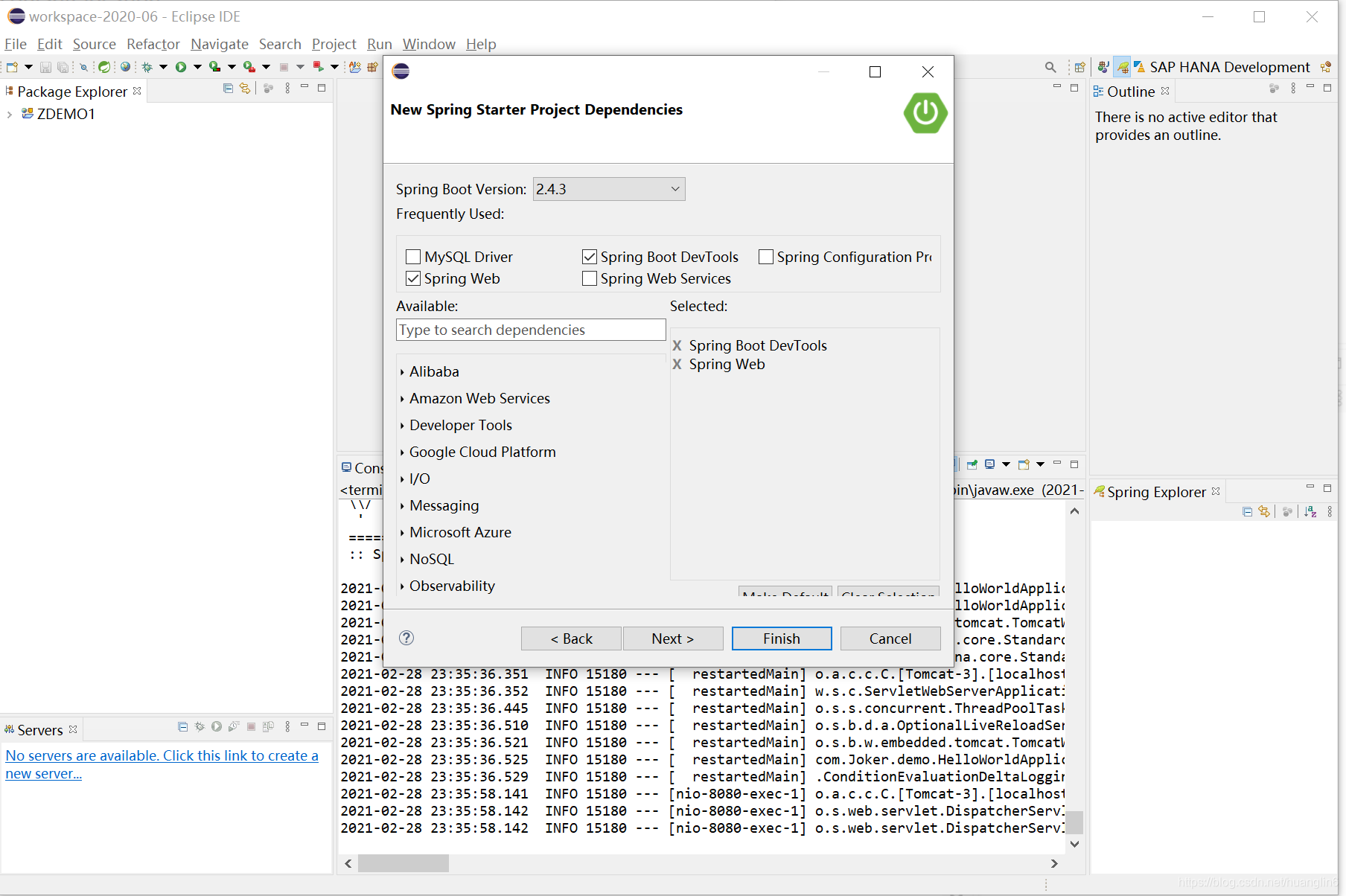Select the Servers view tab
The height and width of the screenshot is (896, 1346).
point(40,730)
